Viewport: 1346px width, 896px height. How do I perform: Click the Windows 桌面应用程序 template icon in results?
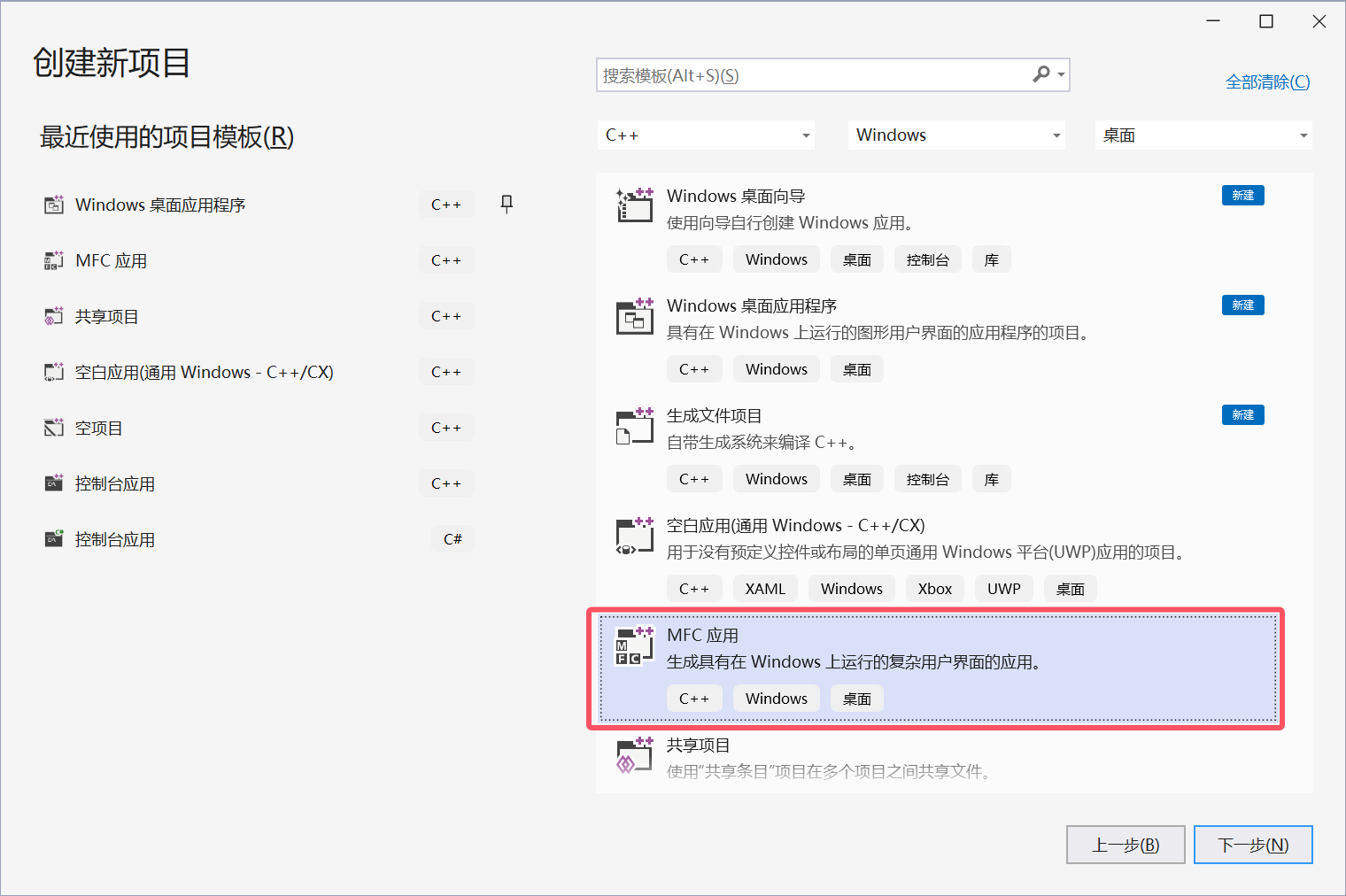(x=635, y=314)
